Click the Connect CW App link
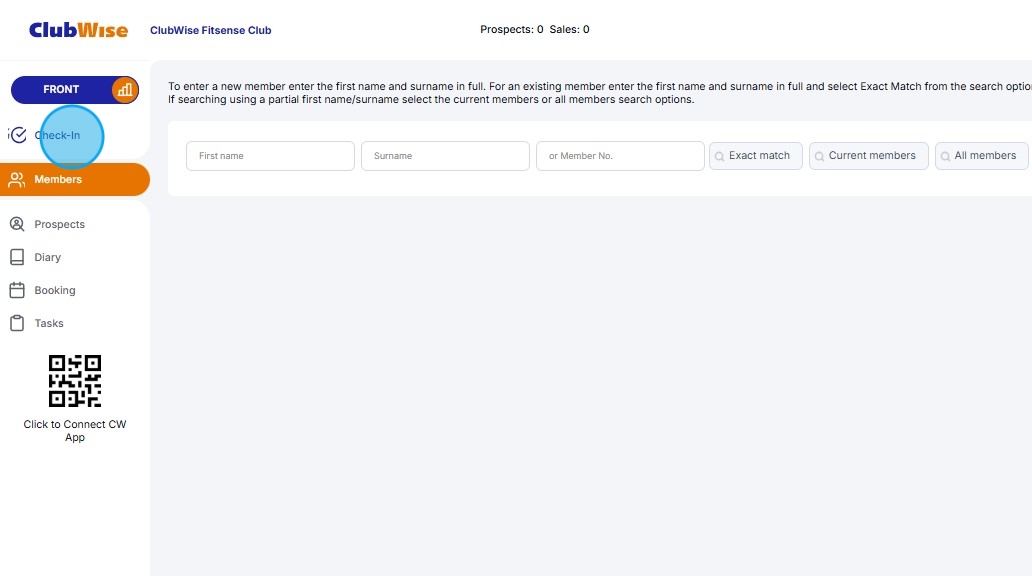1032x576 pixels. (x=75, y=431)
